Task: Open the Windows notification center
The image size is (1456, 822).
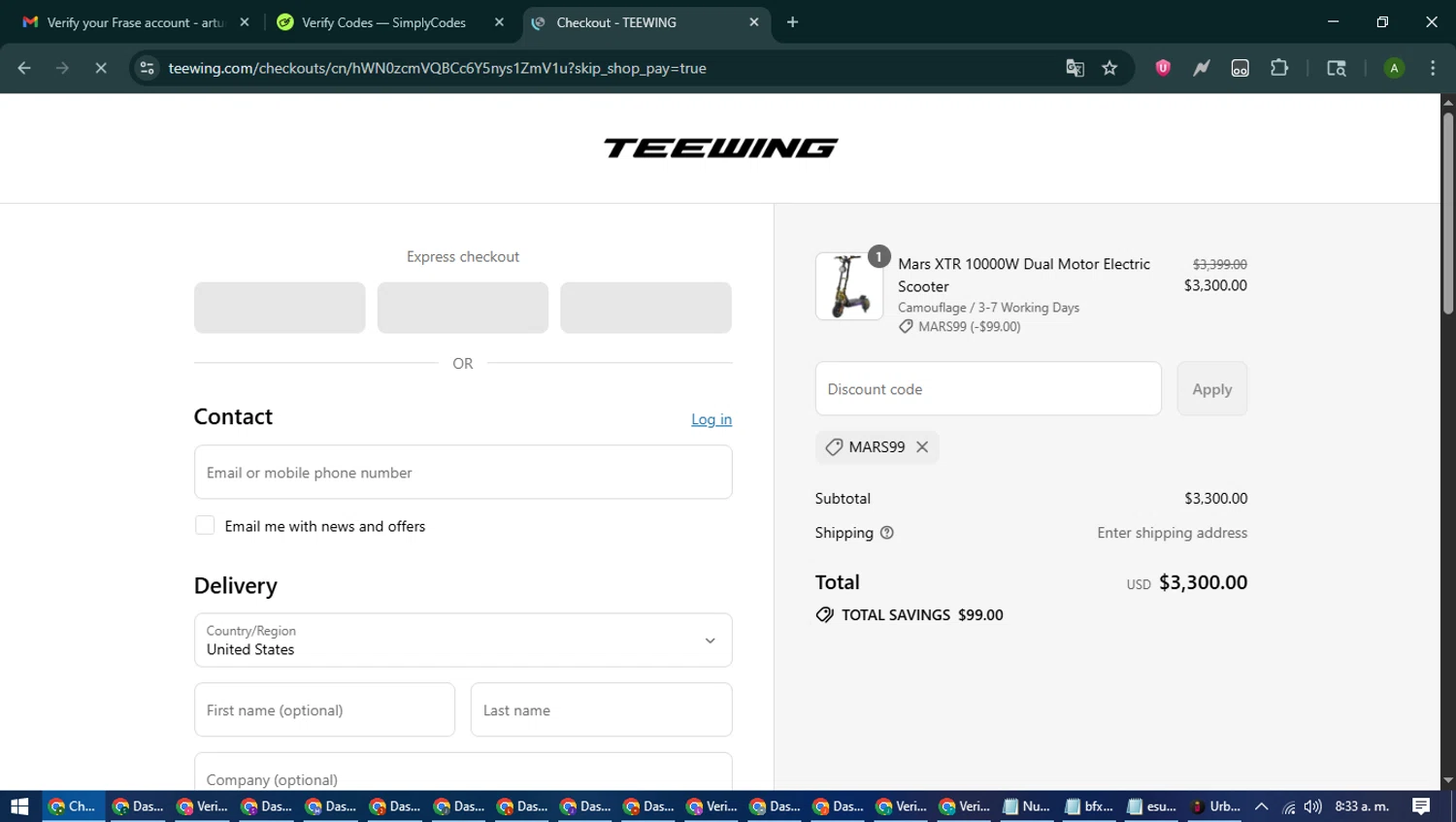Action: 1421,806
